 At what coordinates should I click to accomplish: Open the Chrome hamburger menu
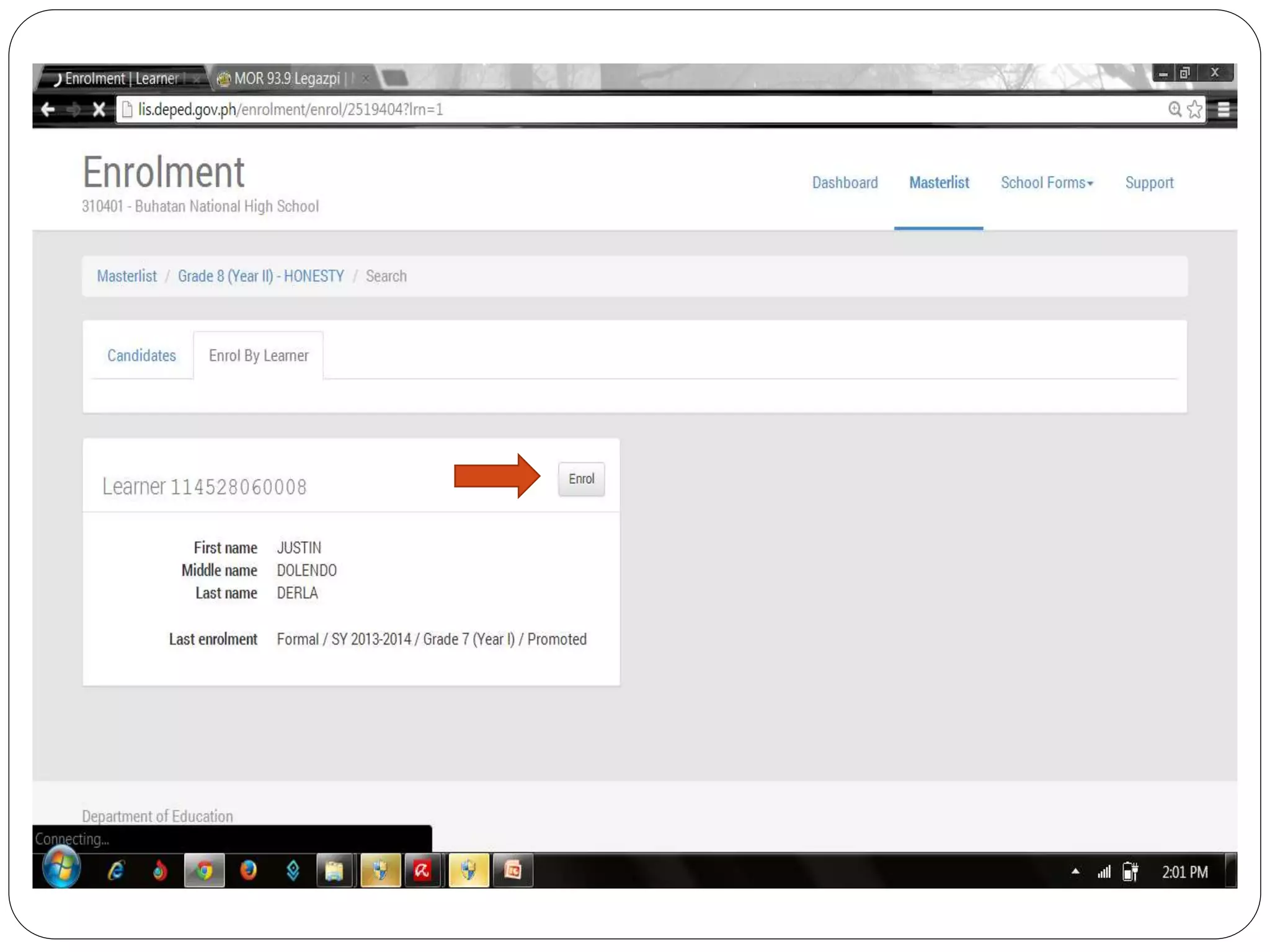coord(1223,110)
